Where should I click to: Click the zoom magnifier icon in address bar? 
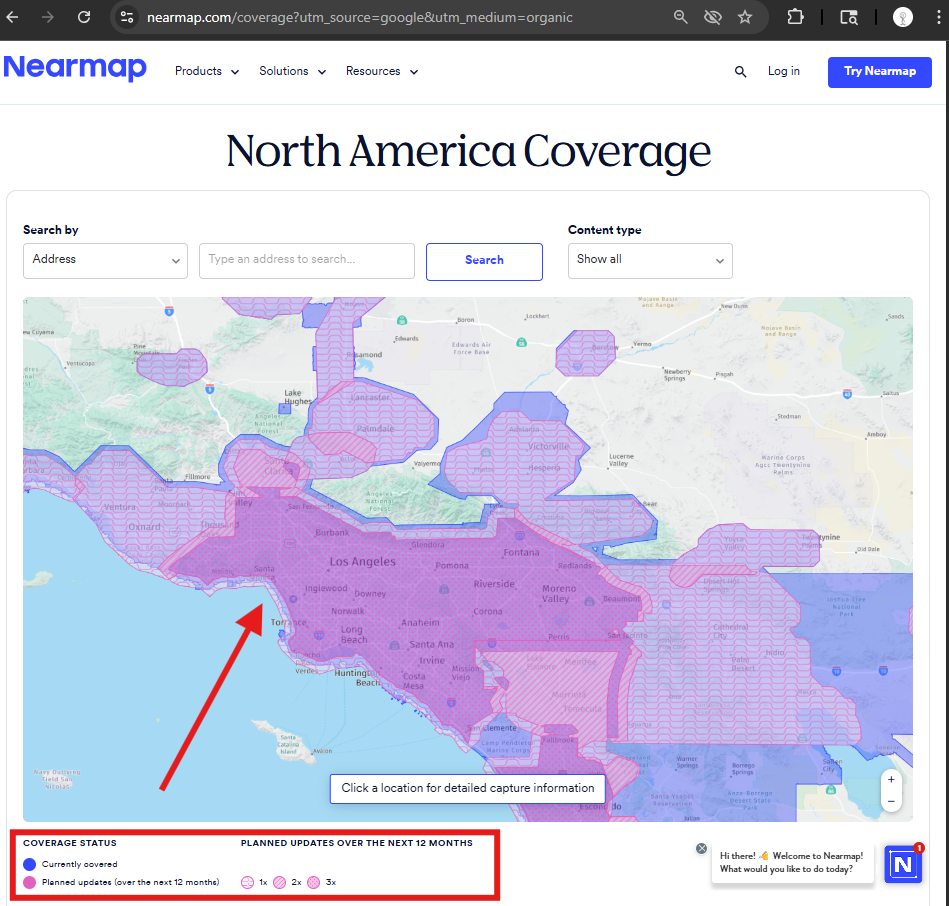click(x=681, y=17)
